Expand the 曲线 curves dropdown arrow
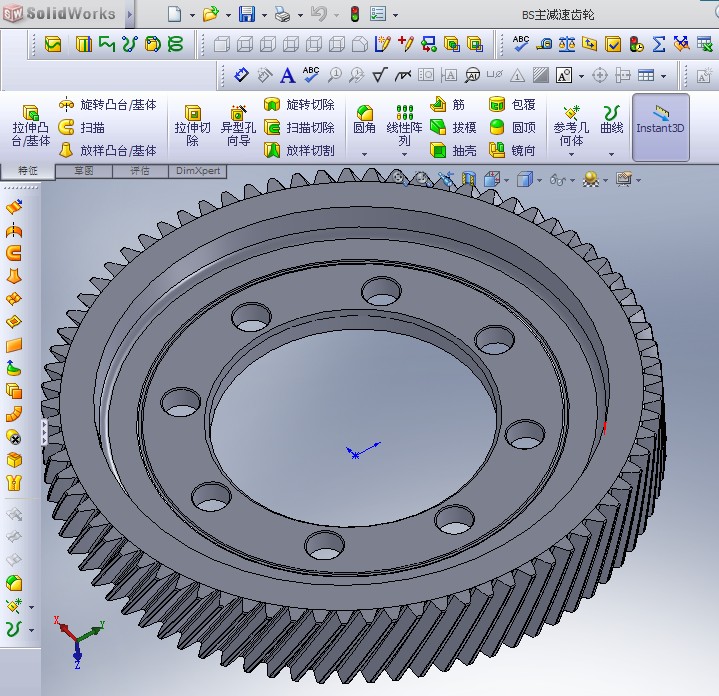 point(612,155)
